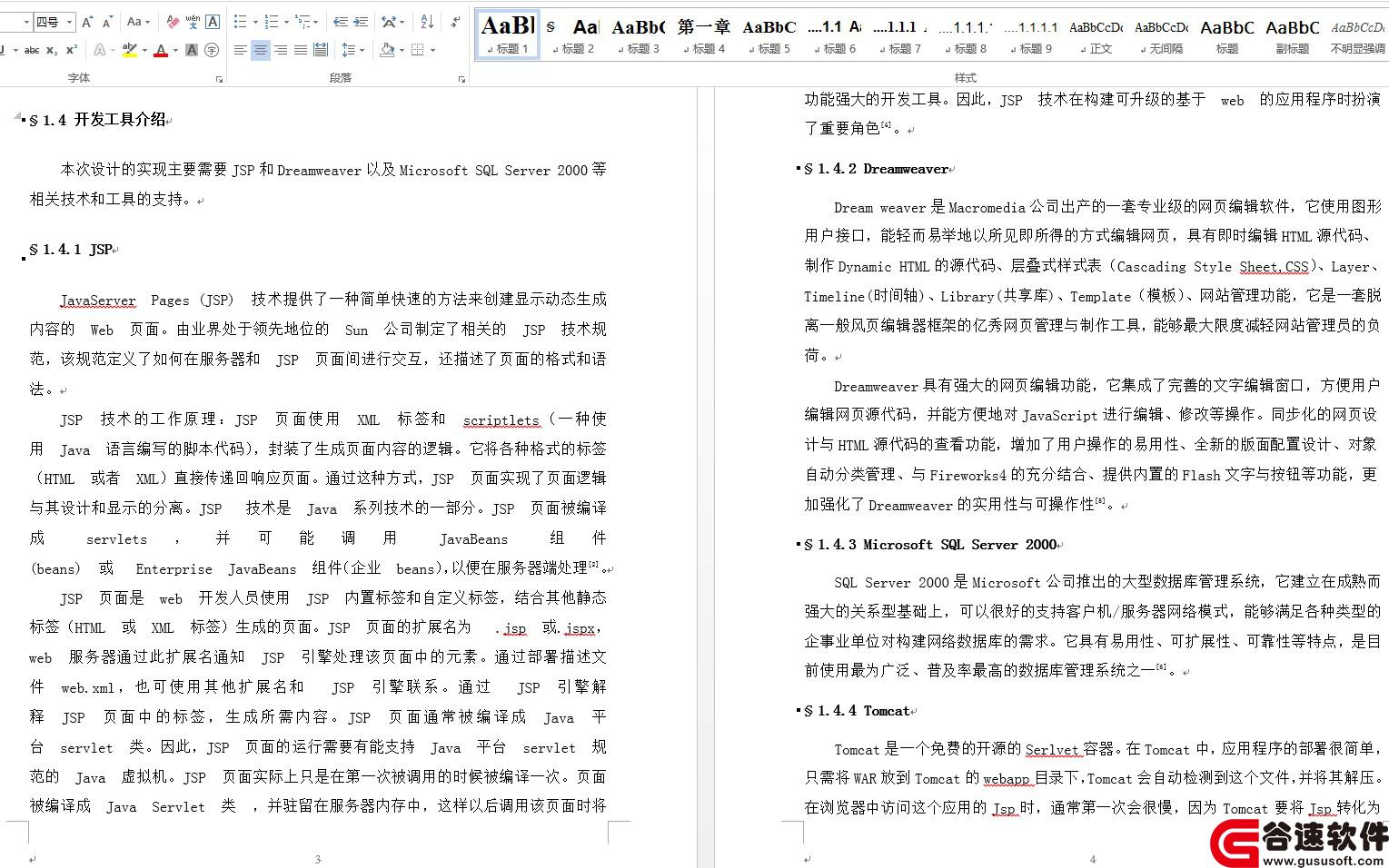This screenshot has width=1389, height=868.
Task: Apply 副标题 style
Action: click(1293, 35)
